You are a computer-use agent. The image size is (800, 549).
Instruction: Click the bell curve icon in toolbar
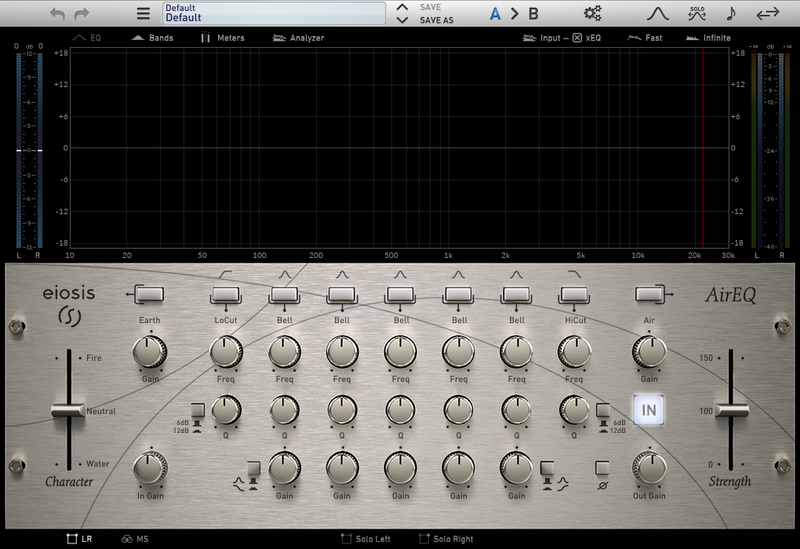658,14
